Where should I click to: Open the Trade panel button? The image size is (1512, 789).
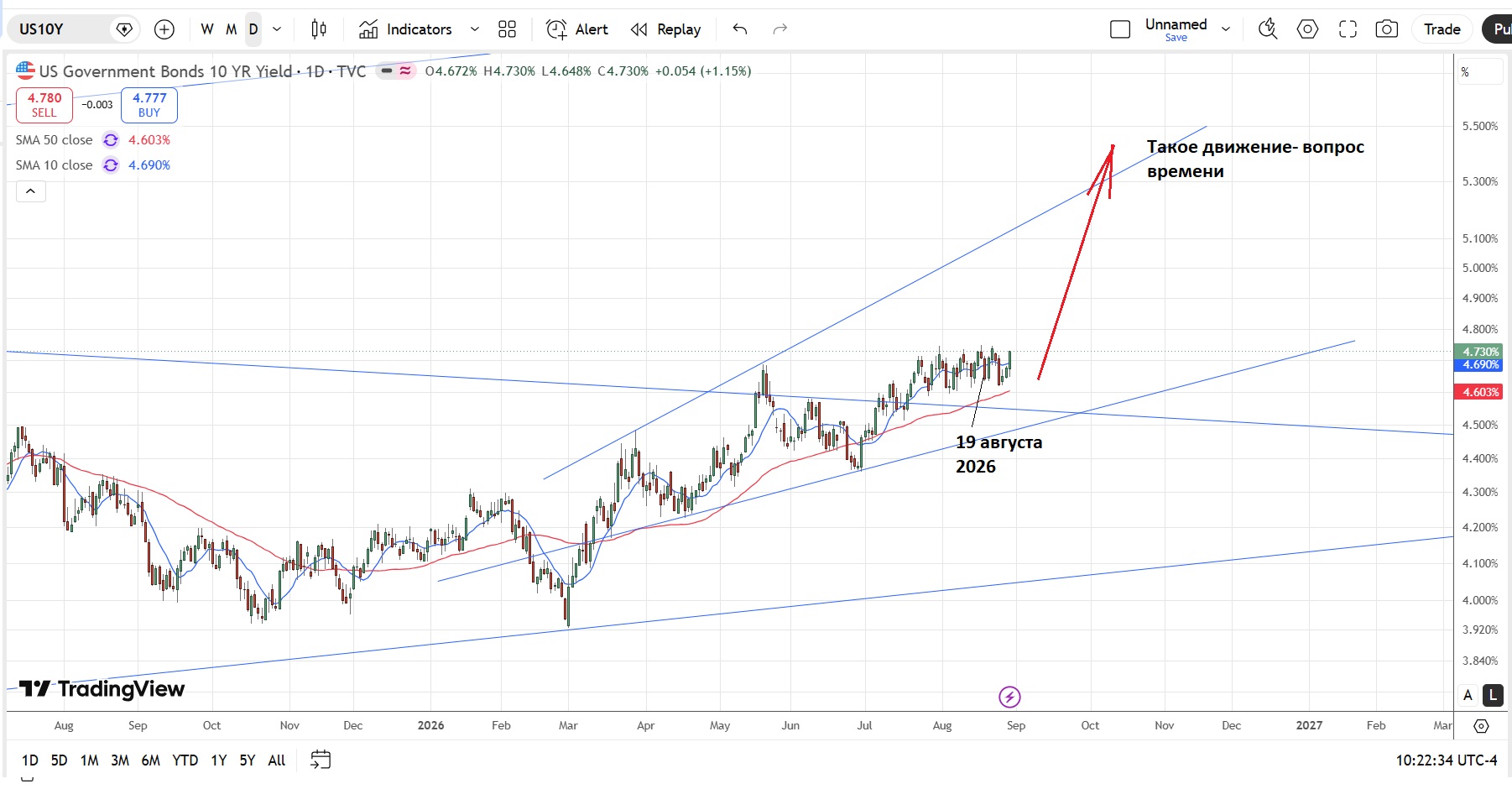1442,29
